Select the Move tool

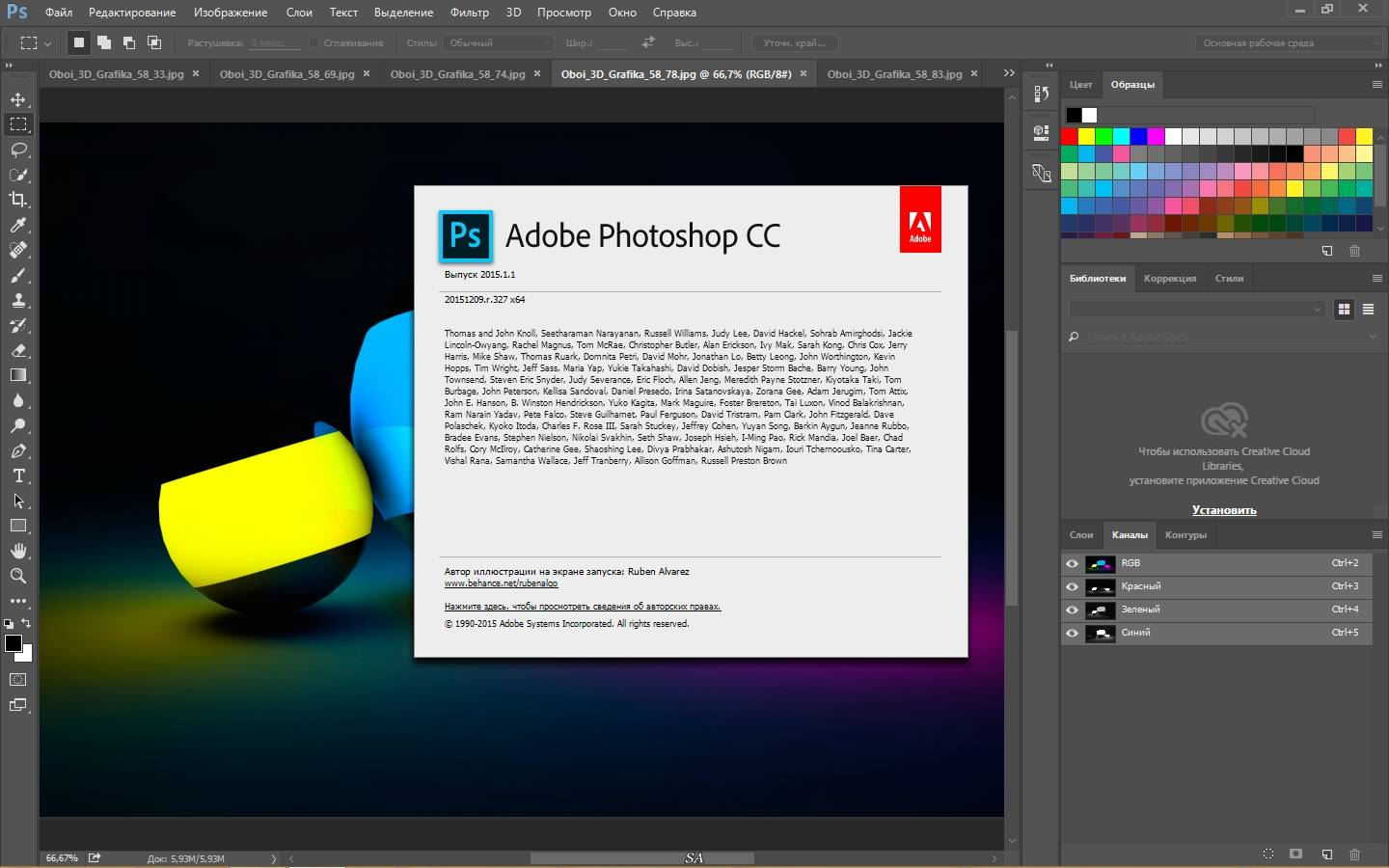click(18, 99)
